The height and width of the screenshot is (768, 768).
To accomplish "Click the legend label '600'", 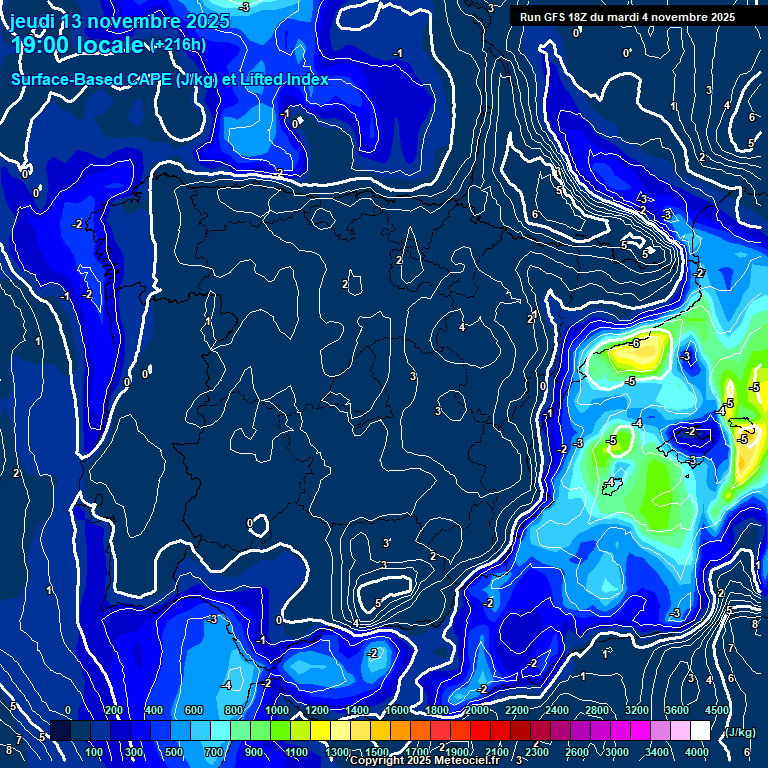I will (193, 710).
